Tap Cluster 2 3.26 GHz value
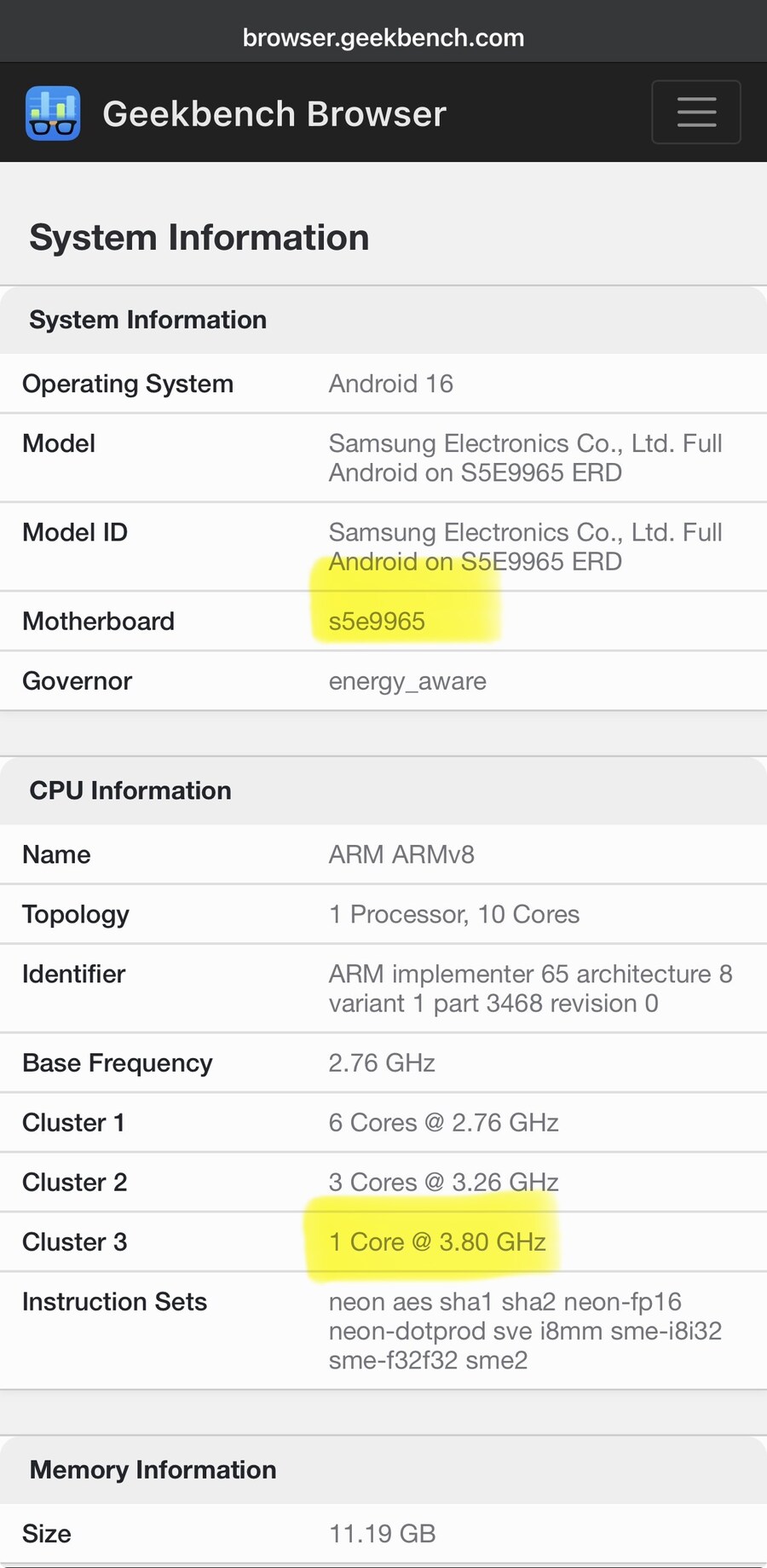Viewport: 767px width, 1568px height. pos(443,1182)
